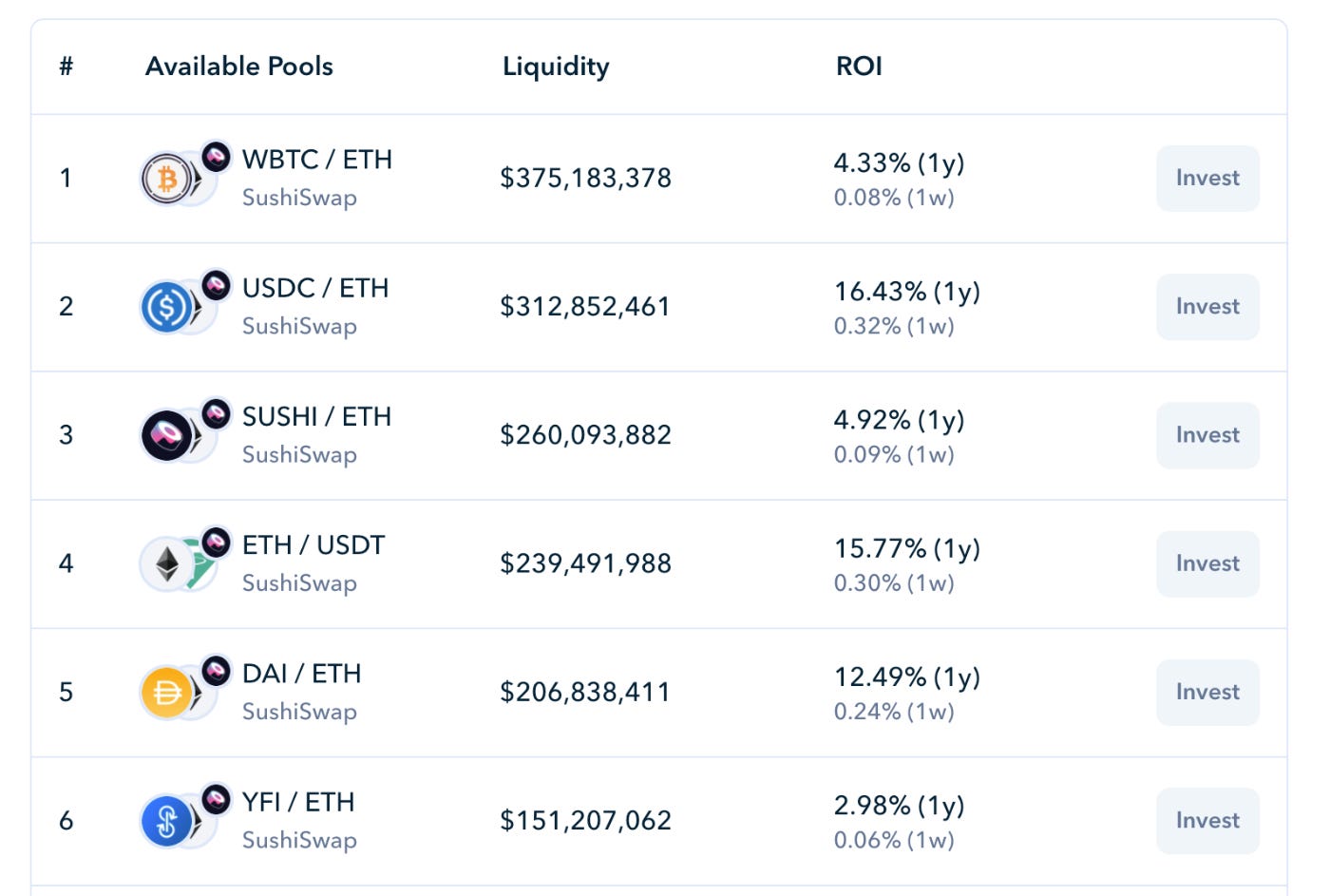
Task: Click Invest for the WBTC / ETH pool
Action: [1206, 178]
